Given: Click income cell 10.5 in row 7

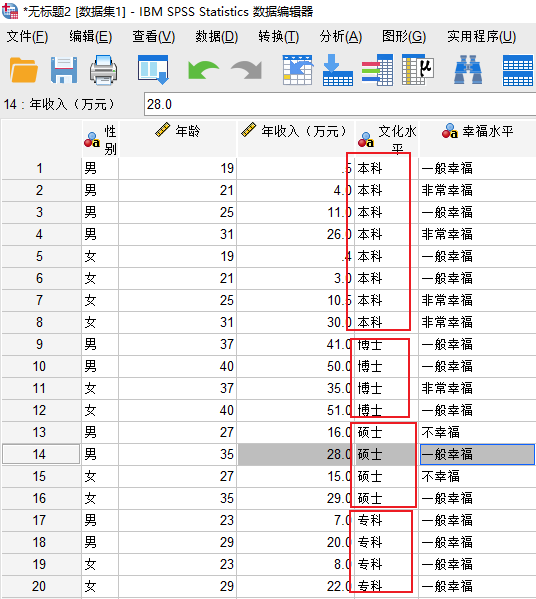Looking at the screenshot, I should point(296,300).
